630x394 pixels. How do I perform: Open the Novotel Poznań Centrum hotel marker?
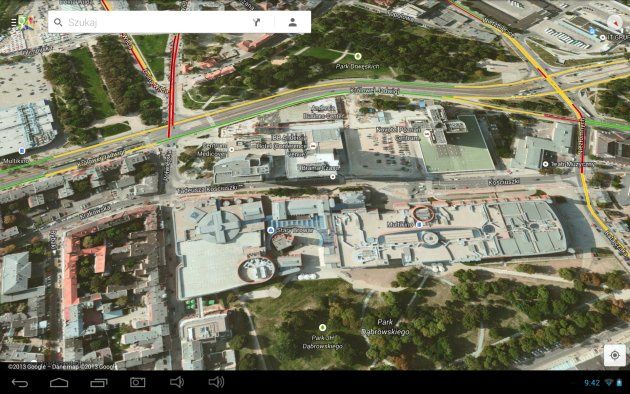tap(427, 133)
